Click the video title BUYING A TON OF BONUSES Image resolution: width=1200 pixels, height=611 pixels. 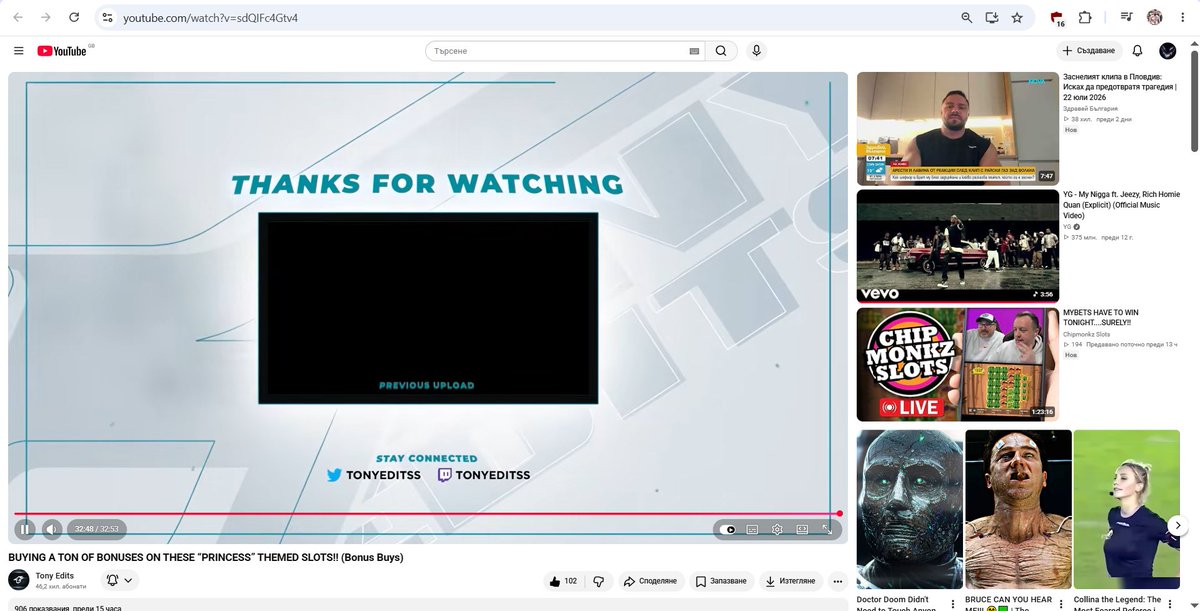tap(206, 557)
